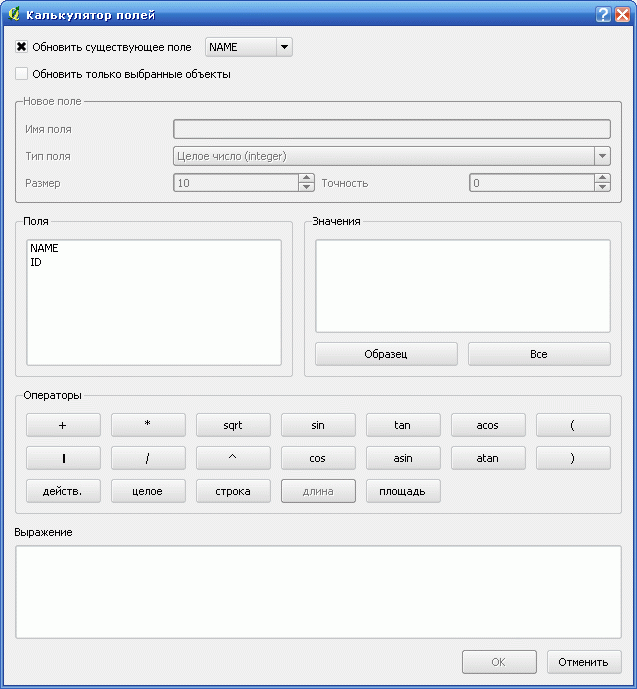Click the 'действ.' conversion button
Image resolution: width=637 pixels, height=689 pixels.
pyautogui.click(x=63, y=491)
